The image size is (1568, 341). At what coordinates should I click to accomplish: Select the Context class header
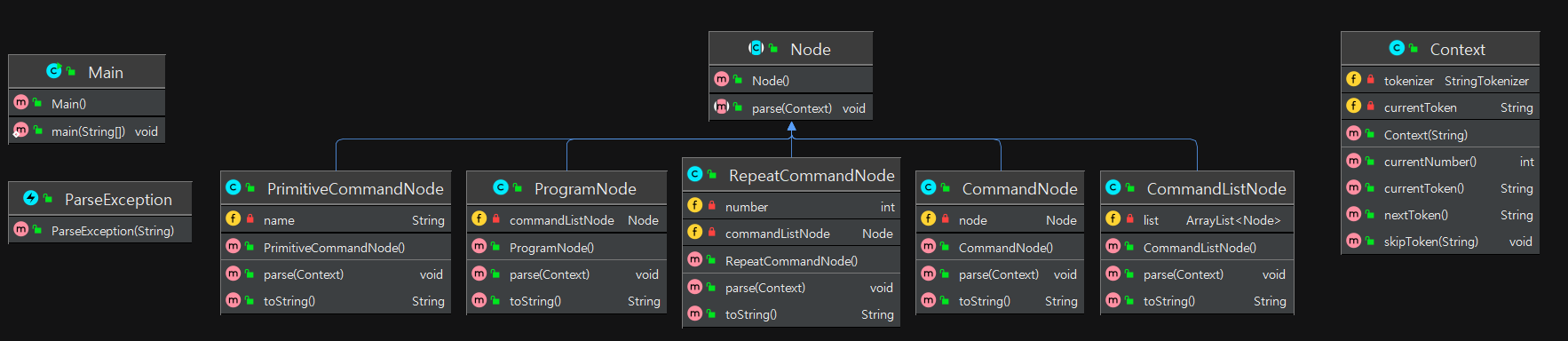(x=1440, y=49)
